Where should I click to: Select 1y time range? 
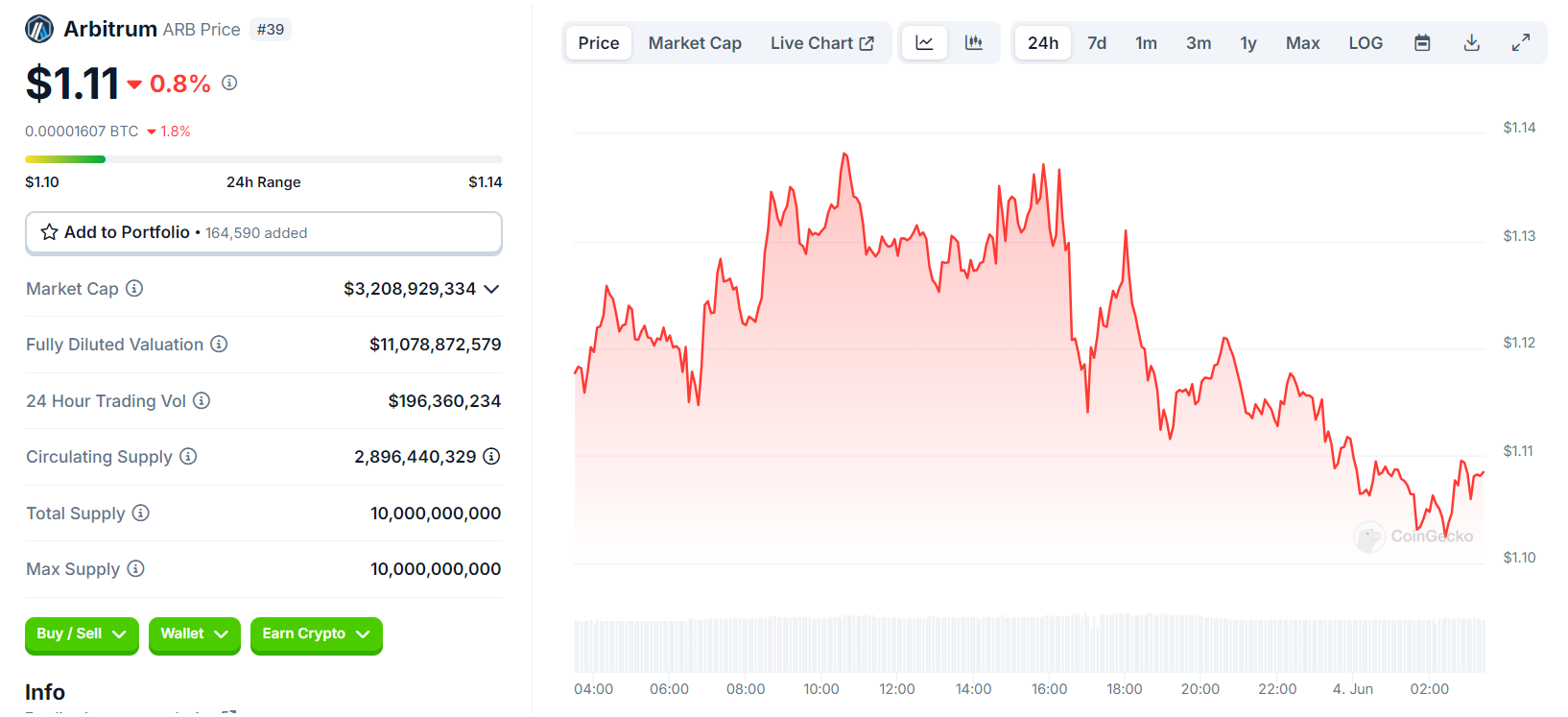1248,43
